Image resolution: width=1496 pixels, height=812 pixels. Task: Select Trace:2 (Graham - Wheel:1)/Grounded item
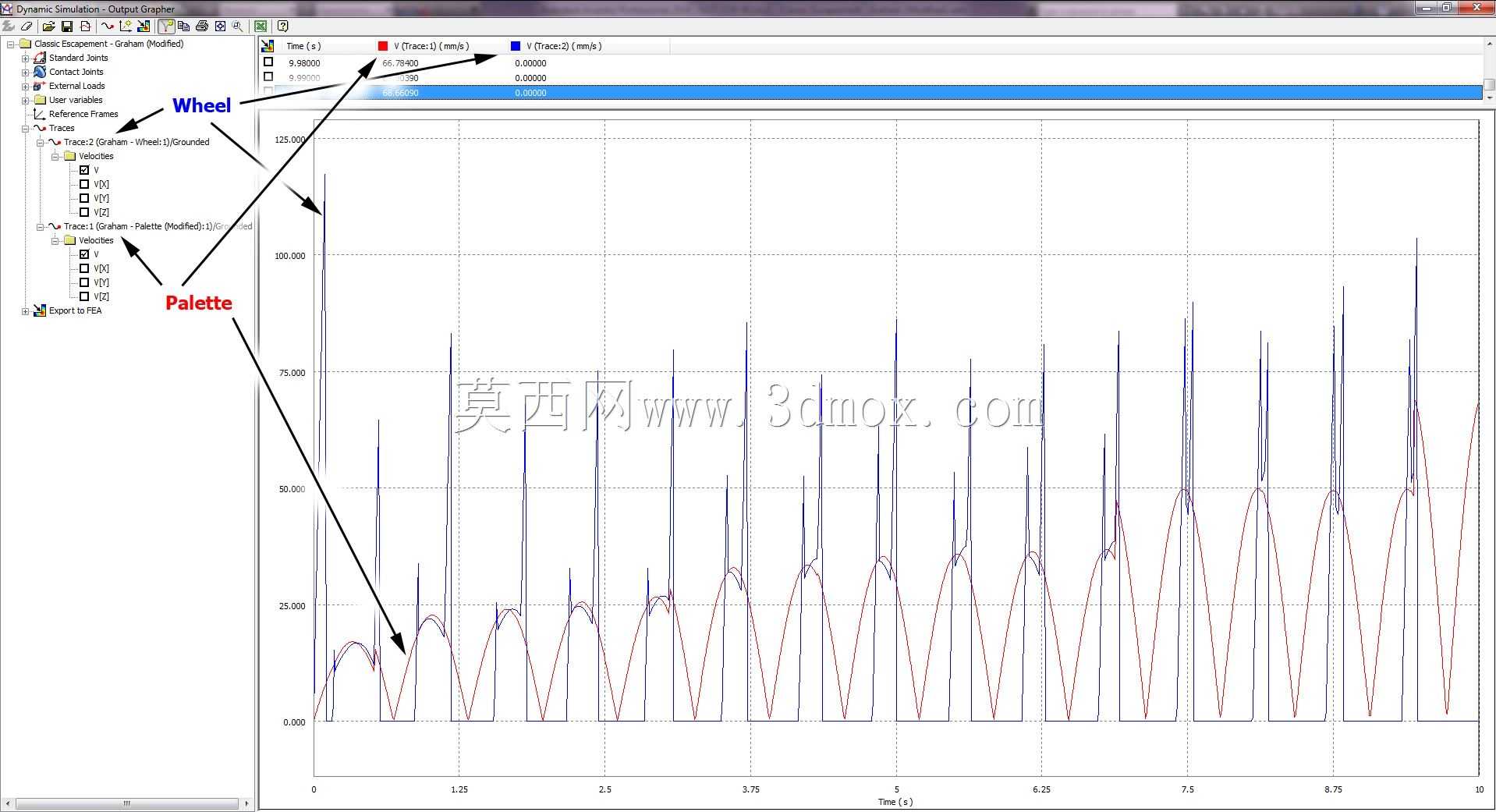pos(136,142)
